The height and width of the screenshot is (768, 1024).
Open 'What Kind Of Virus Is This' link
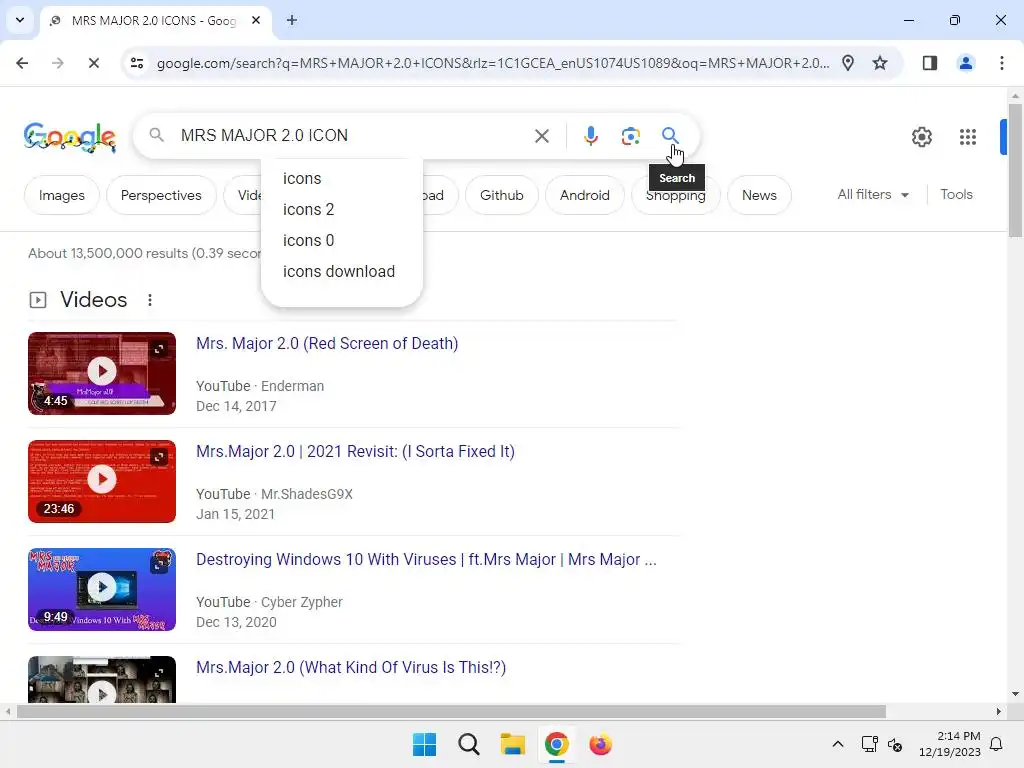pos(351,667)
